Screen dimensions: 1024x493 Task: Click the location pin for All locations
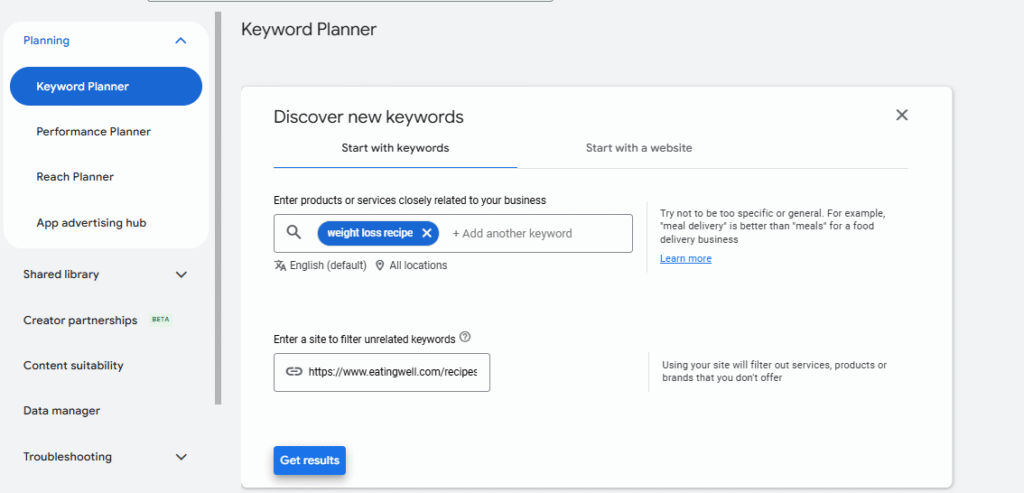click(x=380, y=266)
